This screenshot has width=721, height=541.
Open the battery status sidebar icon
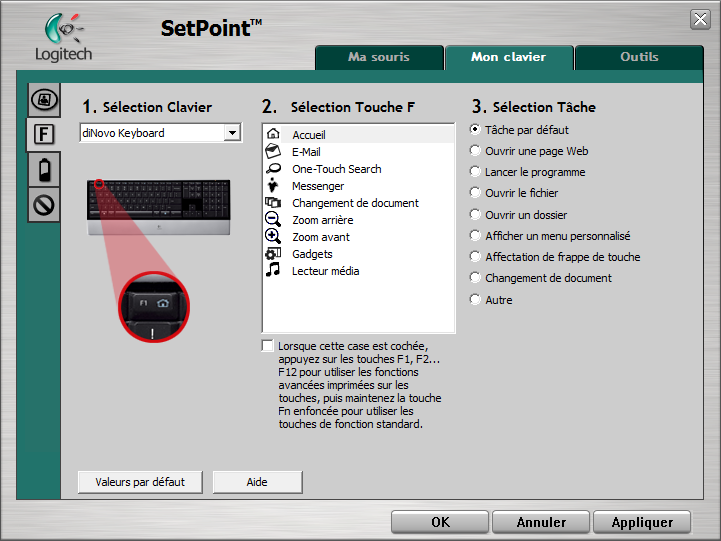pos(44,170)
